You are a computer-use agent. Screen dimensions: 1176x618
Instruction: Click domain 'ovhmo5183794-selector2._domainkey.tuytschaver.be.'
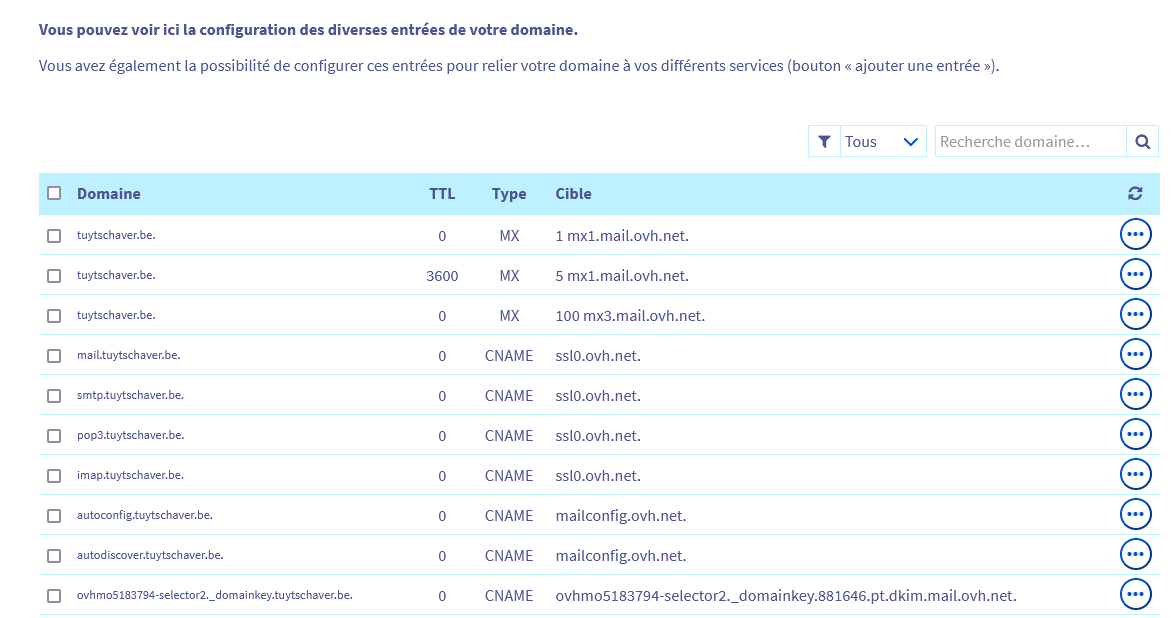pos(214,596)
